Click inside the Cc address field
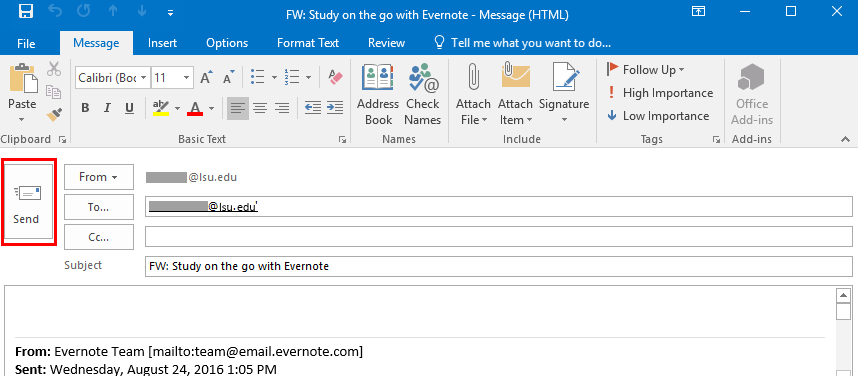858x376 pixels. tap(498, 237)
